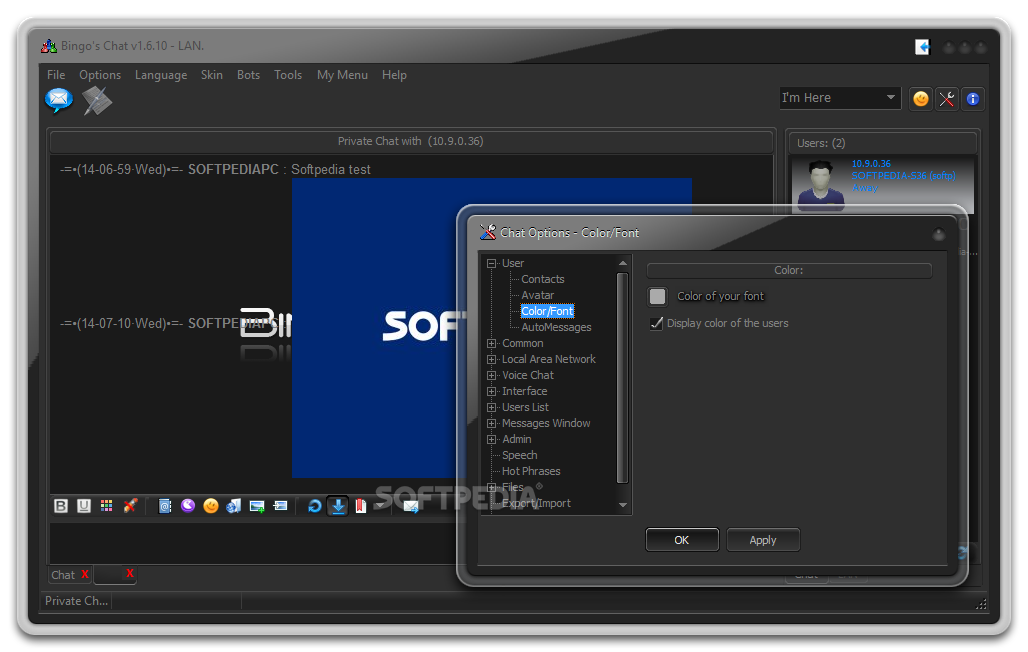Open the address book icon in chat toolbar
The image size is (1028, 652).
pos(165,506)
